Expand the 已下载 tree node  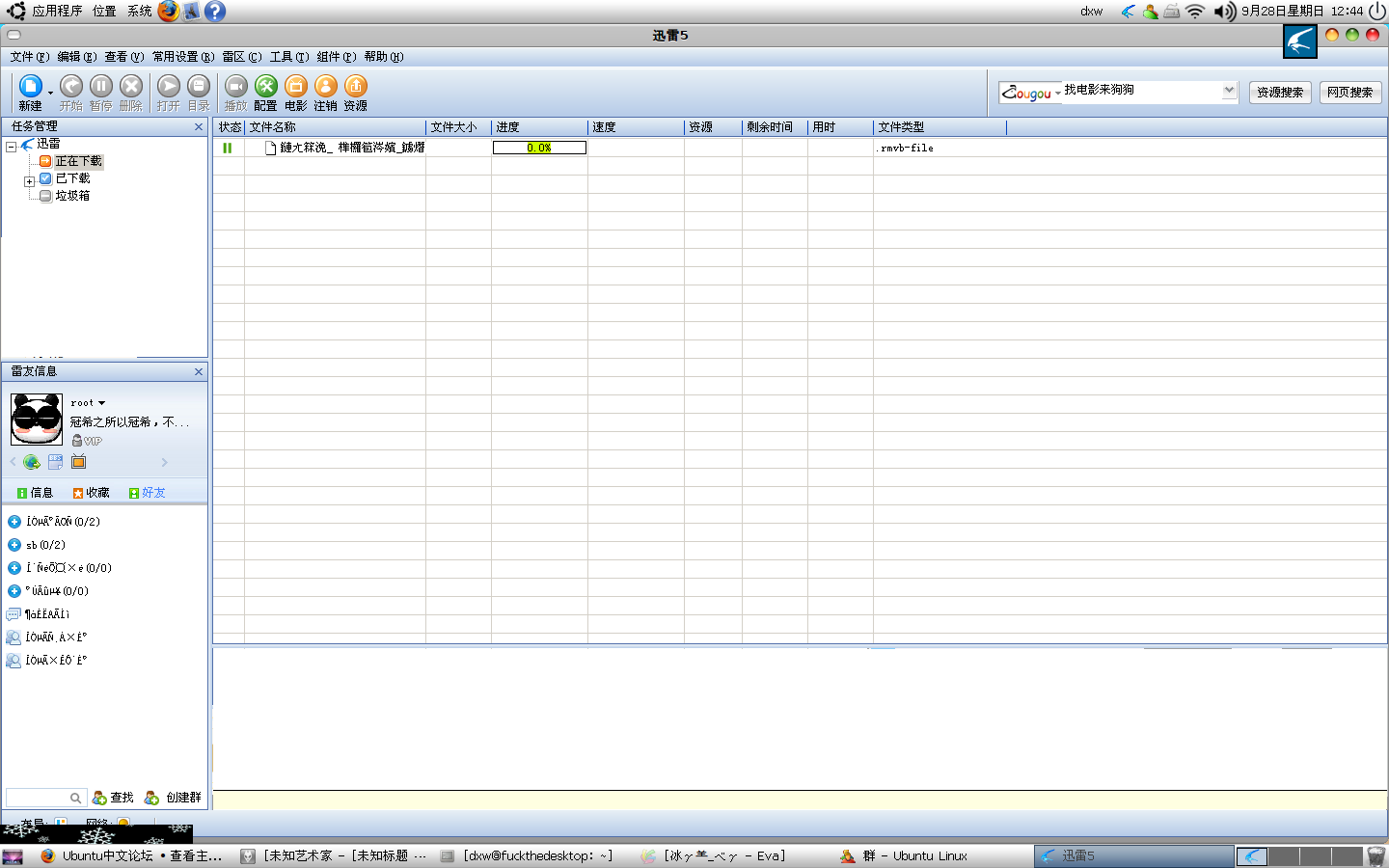[29, 181]
